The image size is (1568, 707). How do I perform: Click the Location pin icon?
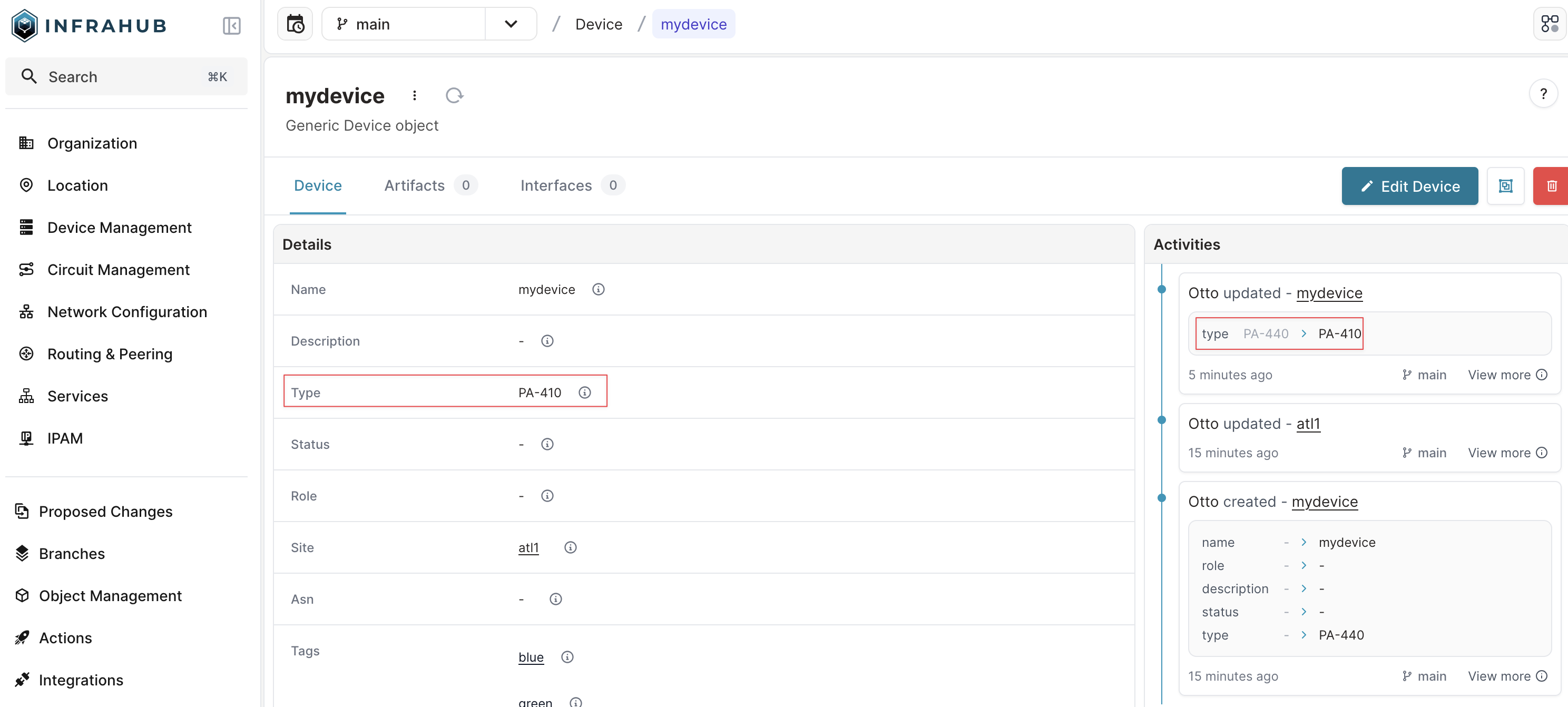point(26,185)
